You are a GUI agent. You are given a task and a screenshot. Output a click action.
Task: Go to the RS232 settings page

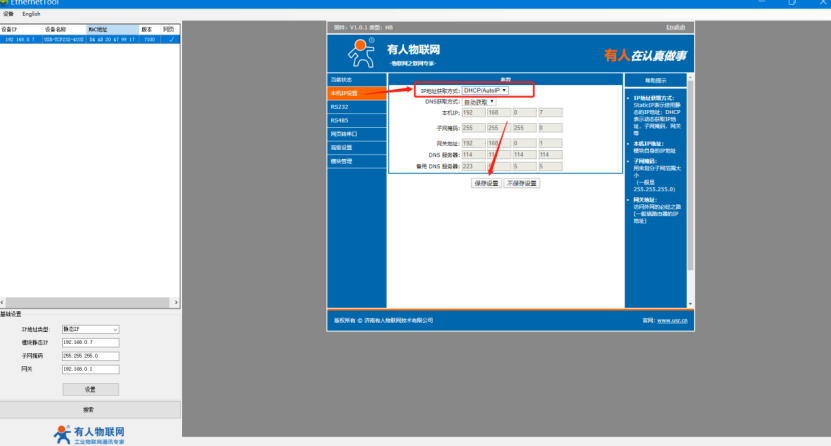[340, 106]
